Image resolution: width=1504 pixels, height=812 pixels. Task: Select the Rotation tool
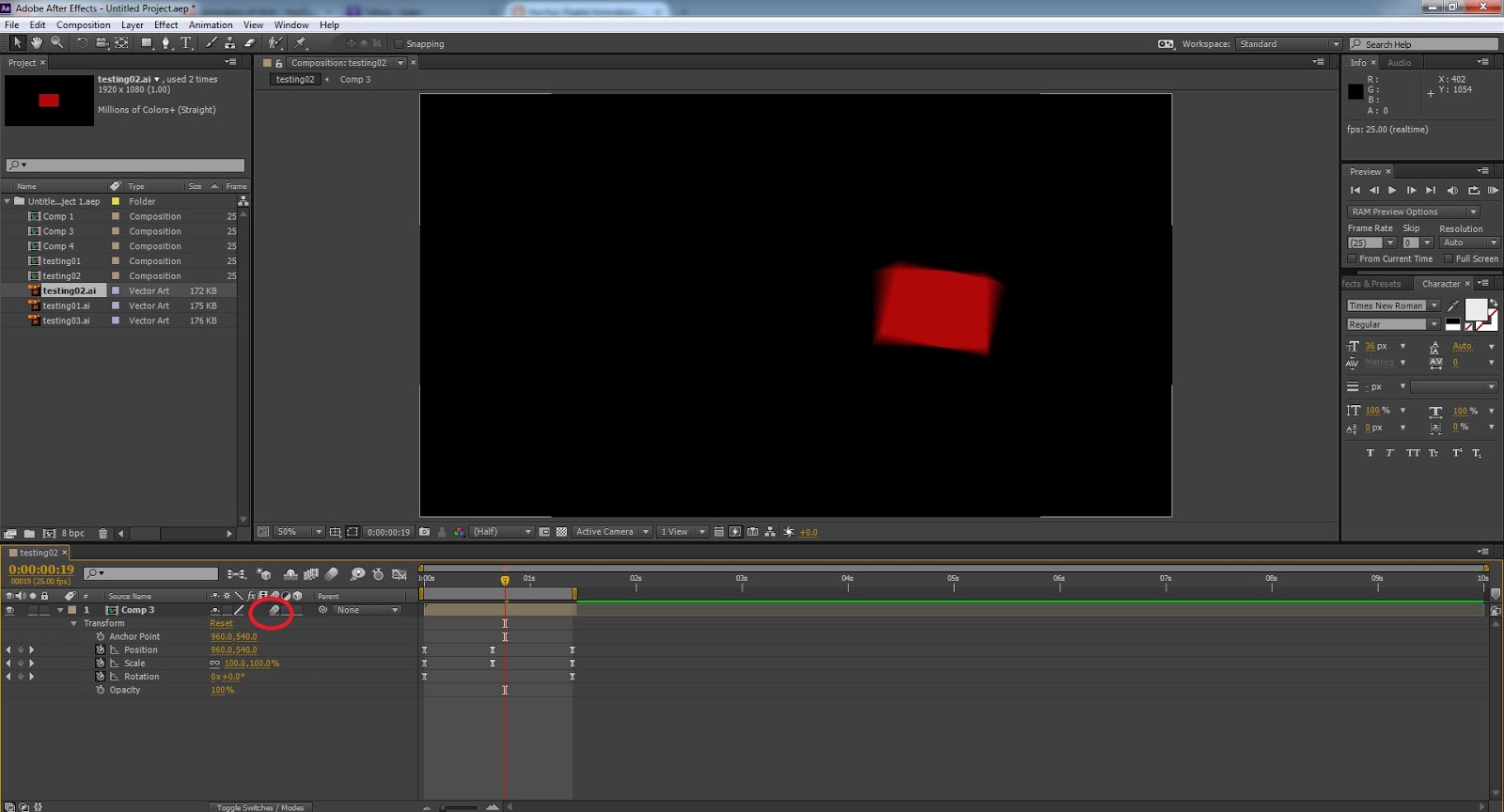[x=83, y=42]
